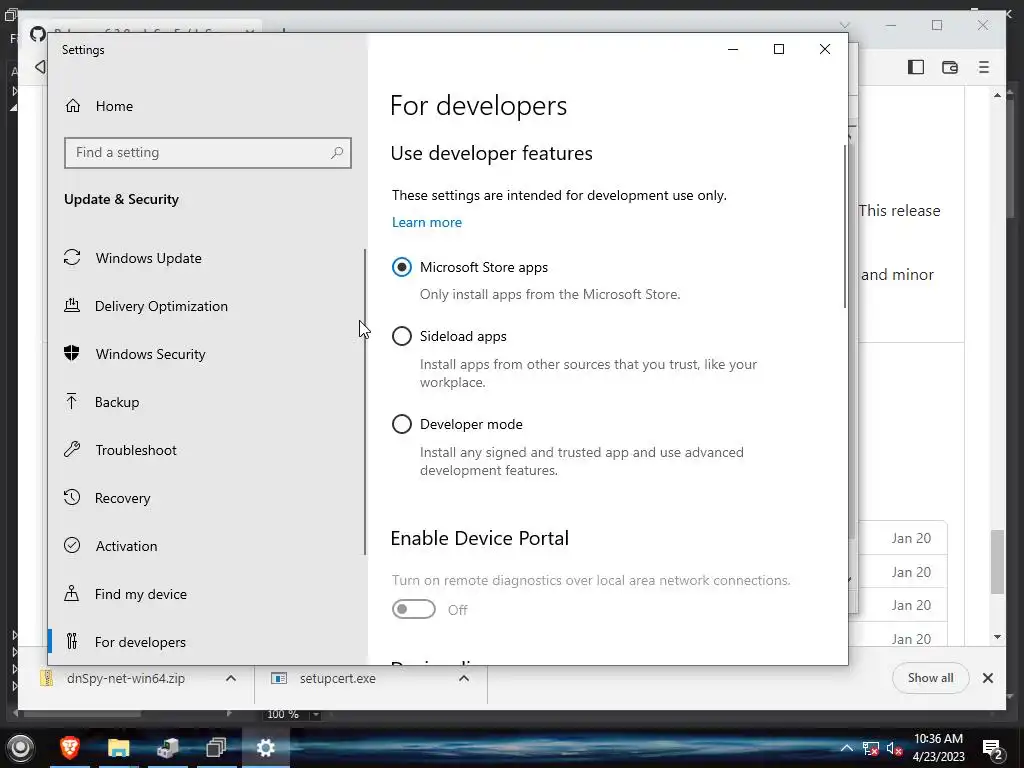The width and height of the screenshot is (1024, 768).
Task: Open the zoom percentage dropdown arrow
Action: click(316, 714)
